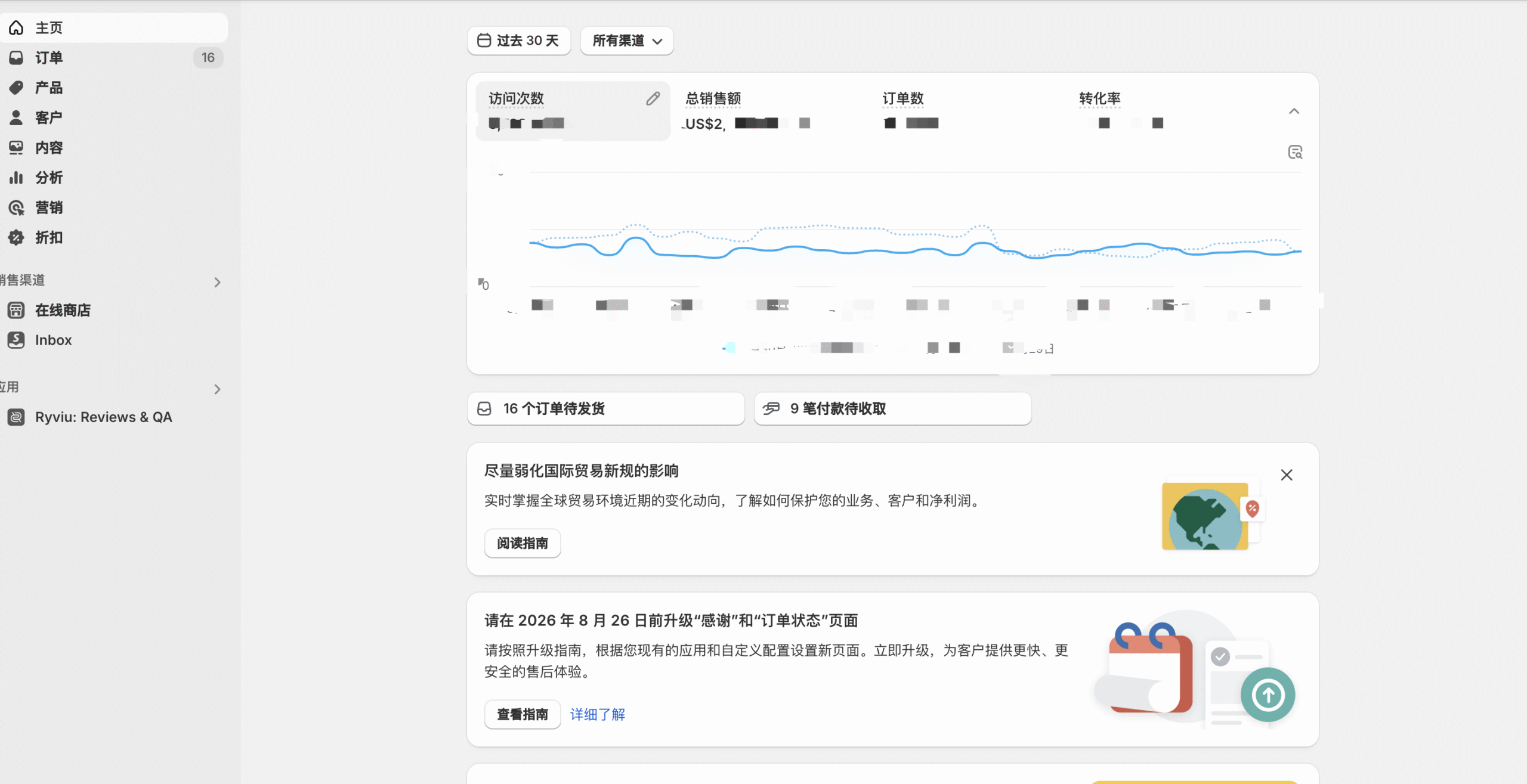Viewport: 1527px width, 784px height.
Task: Open 折扣 discount section
Action: click(x=49, y=237)
